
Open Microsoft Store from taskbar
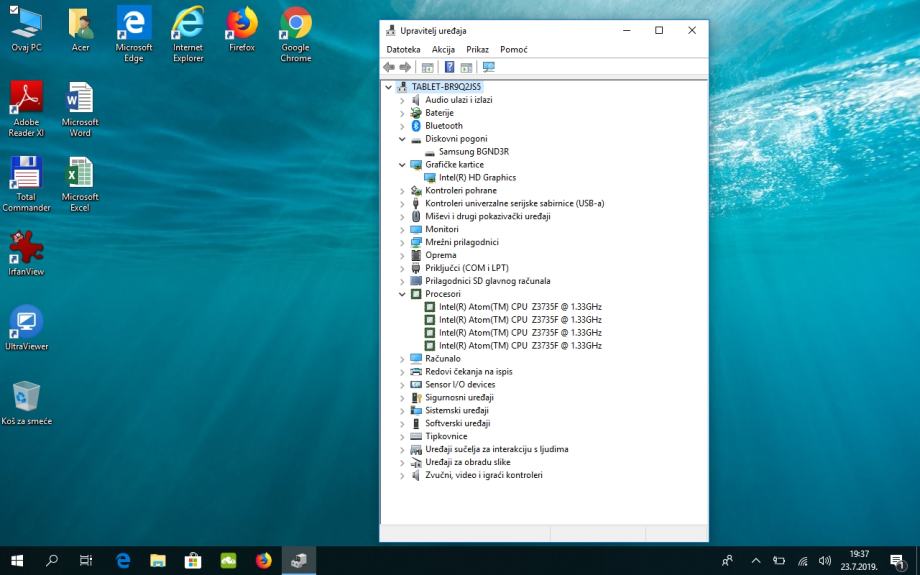pos(194,561)
